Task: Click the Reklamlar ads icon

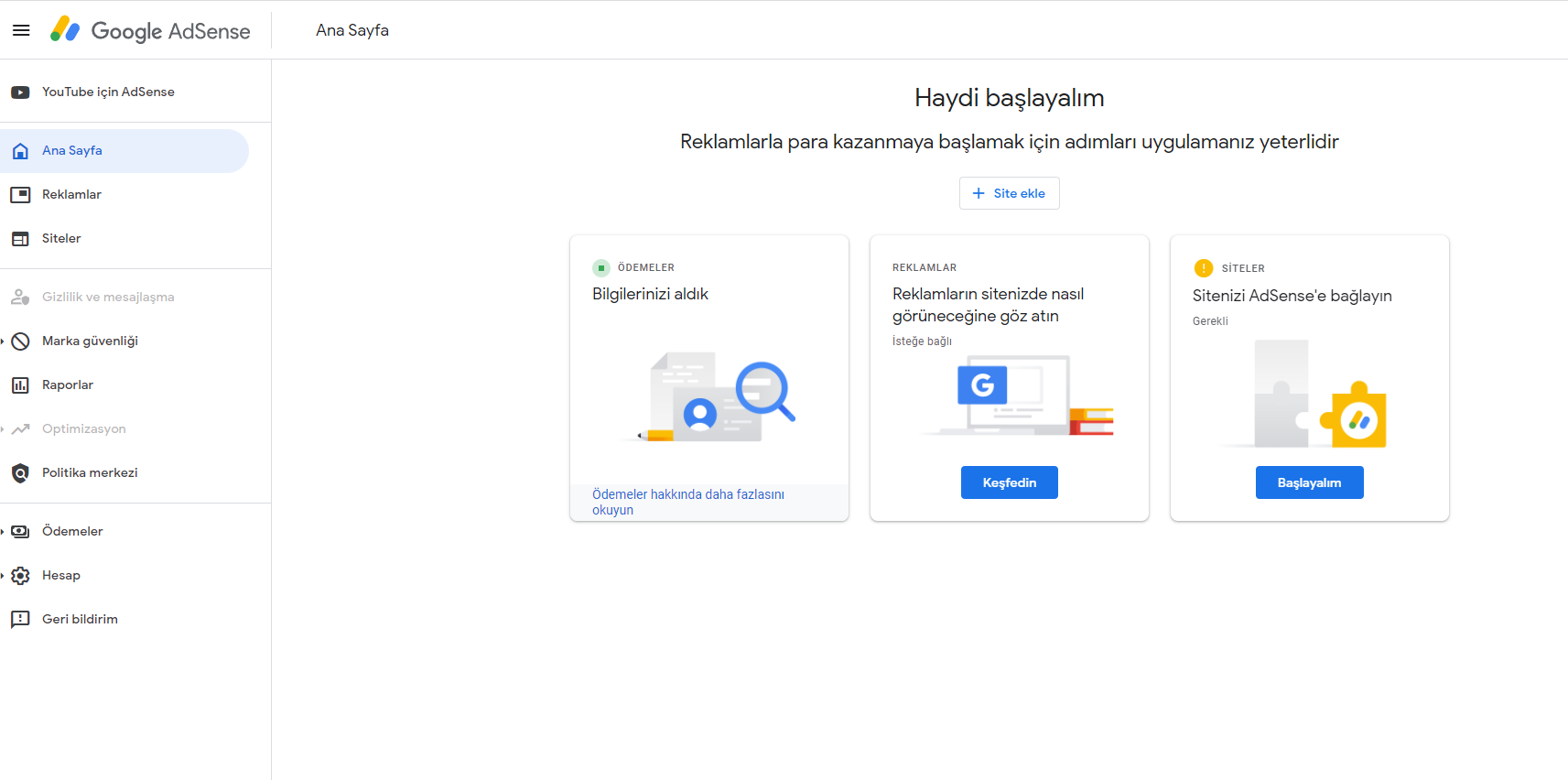Action: pos(20,195)
